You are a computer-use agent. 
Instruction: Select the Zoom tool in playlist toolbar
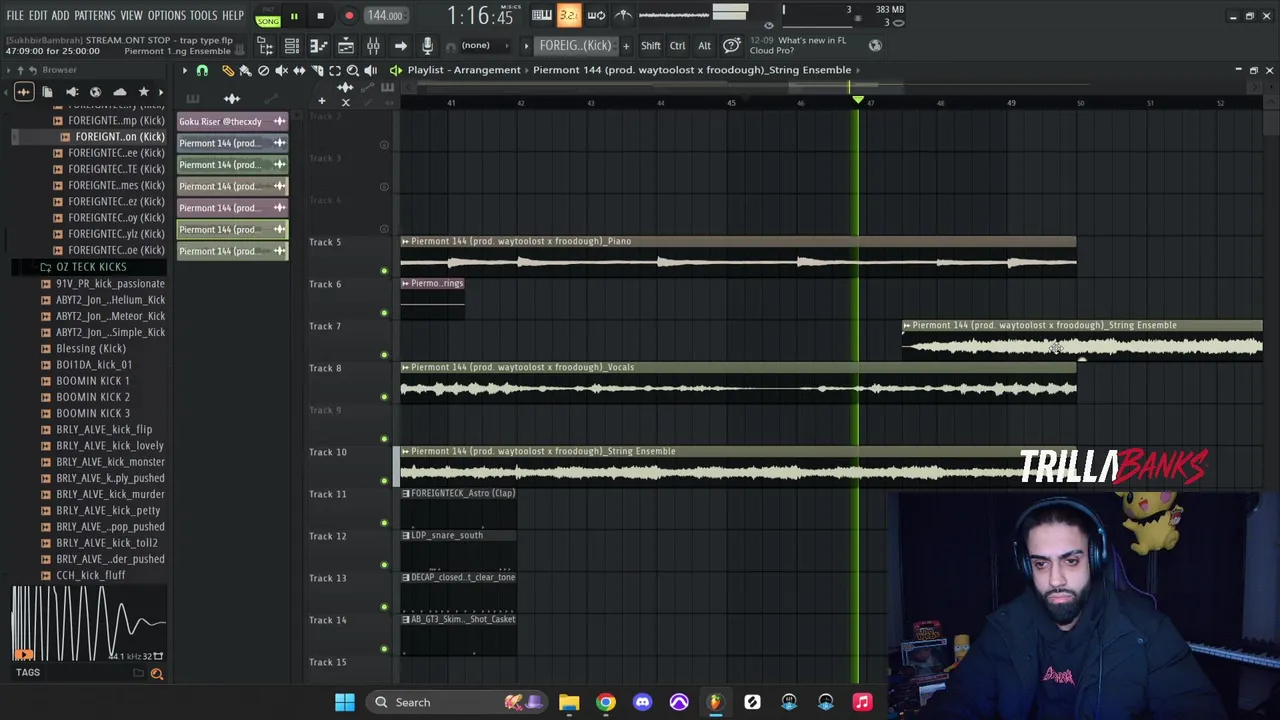[353, 70]
